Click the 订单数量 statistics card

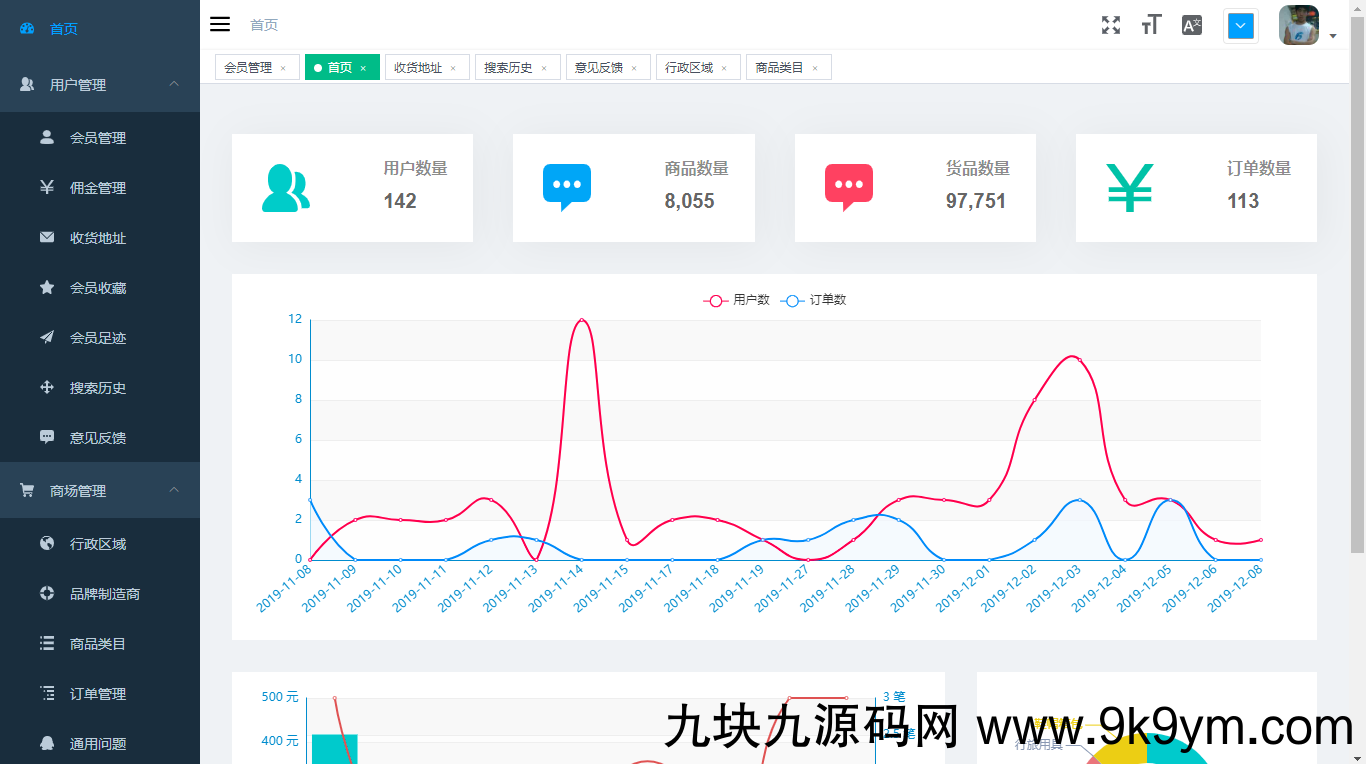(1195, 188)
